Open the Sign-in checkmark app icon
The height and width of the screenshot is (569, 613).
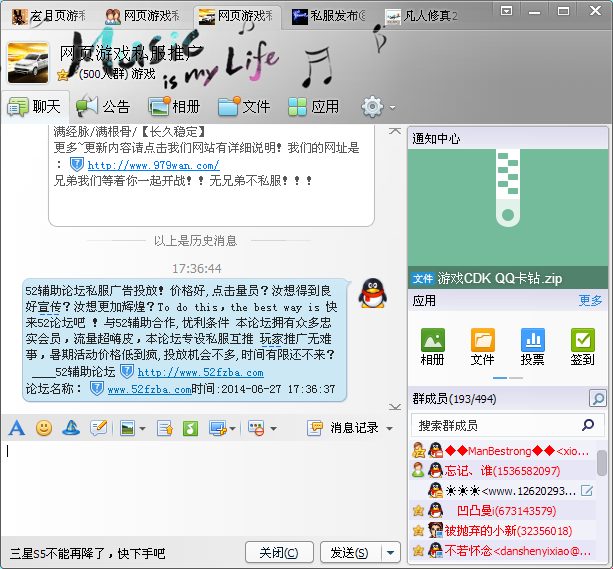(x=583, y=339)
